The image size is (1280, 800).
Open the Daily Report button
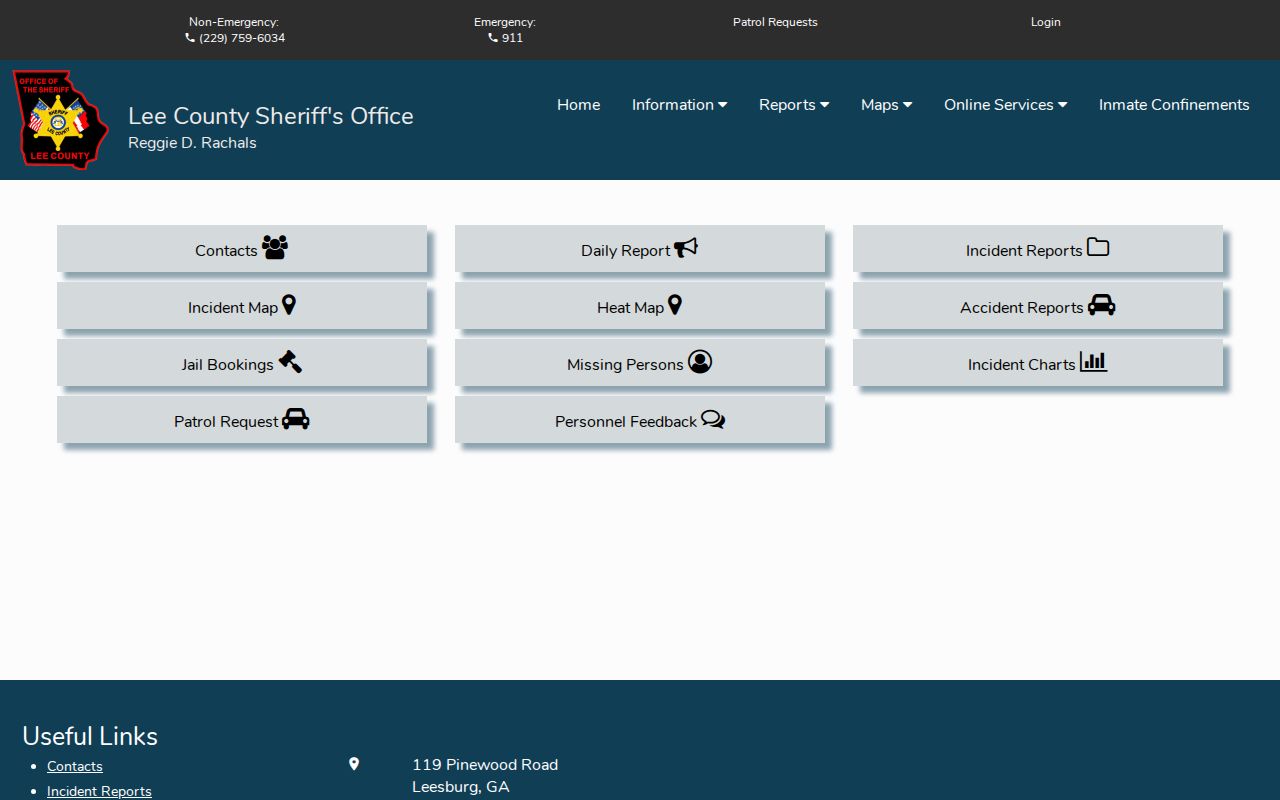click(x=640, y=249)
